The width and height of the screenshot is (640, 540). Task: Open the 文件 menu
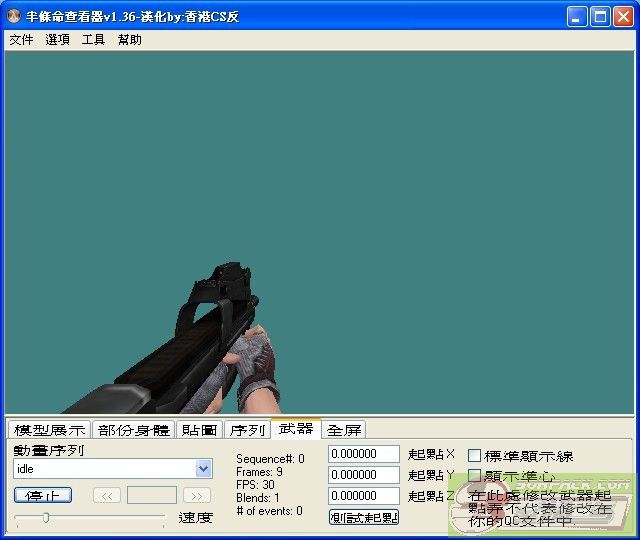point(21,40)
